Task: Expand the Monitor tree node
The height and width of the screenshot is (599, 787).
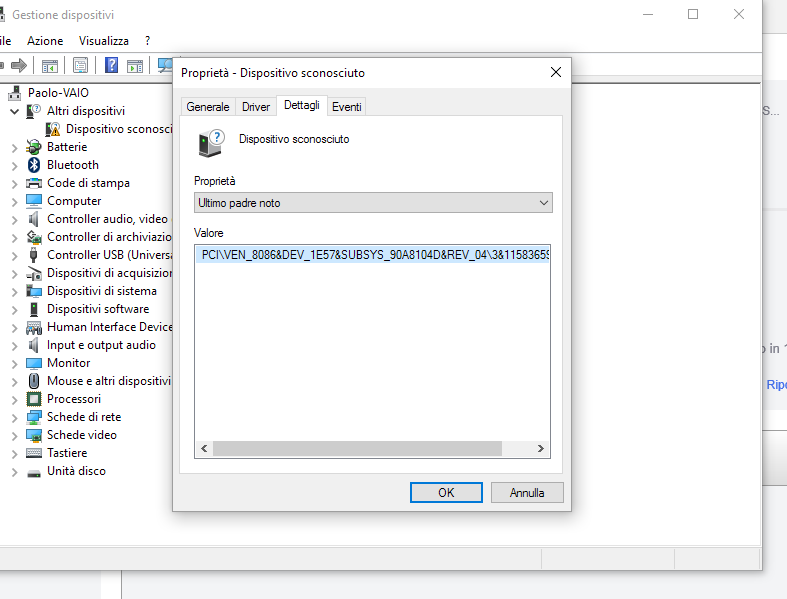Action: point(14,363)
